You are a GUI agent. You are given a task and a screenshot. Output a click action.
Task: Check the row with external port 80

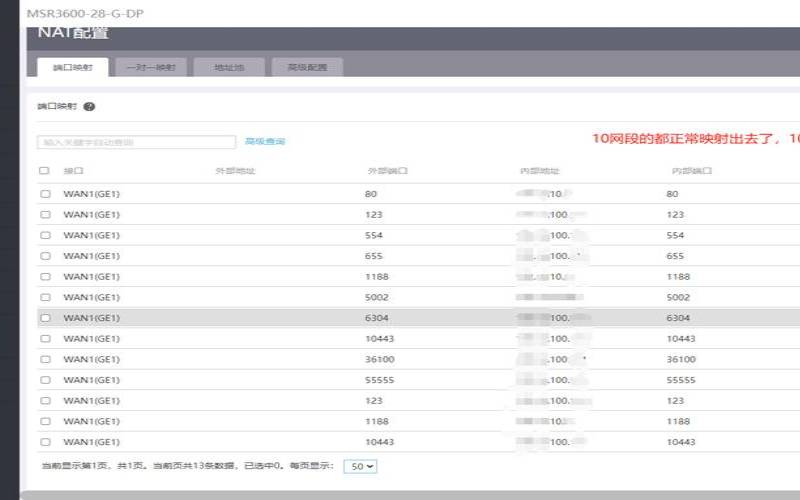pos(45,194)
